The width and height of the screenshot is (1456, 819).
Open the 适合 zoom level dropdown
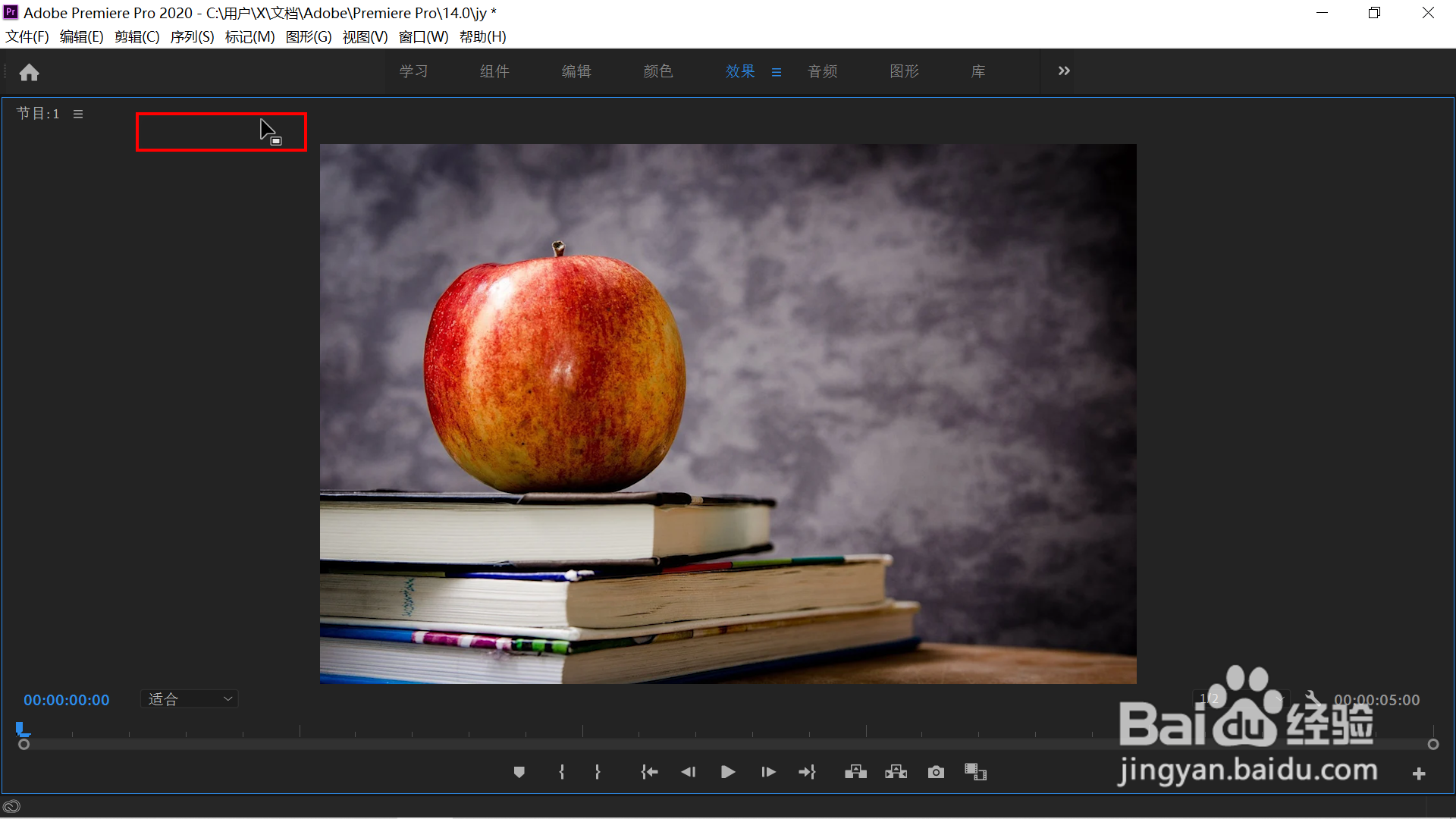[190, 699]
